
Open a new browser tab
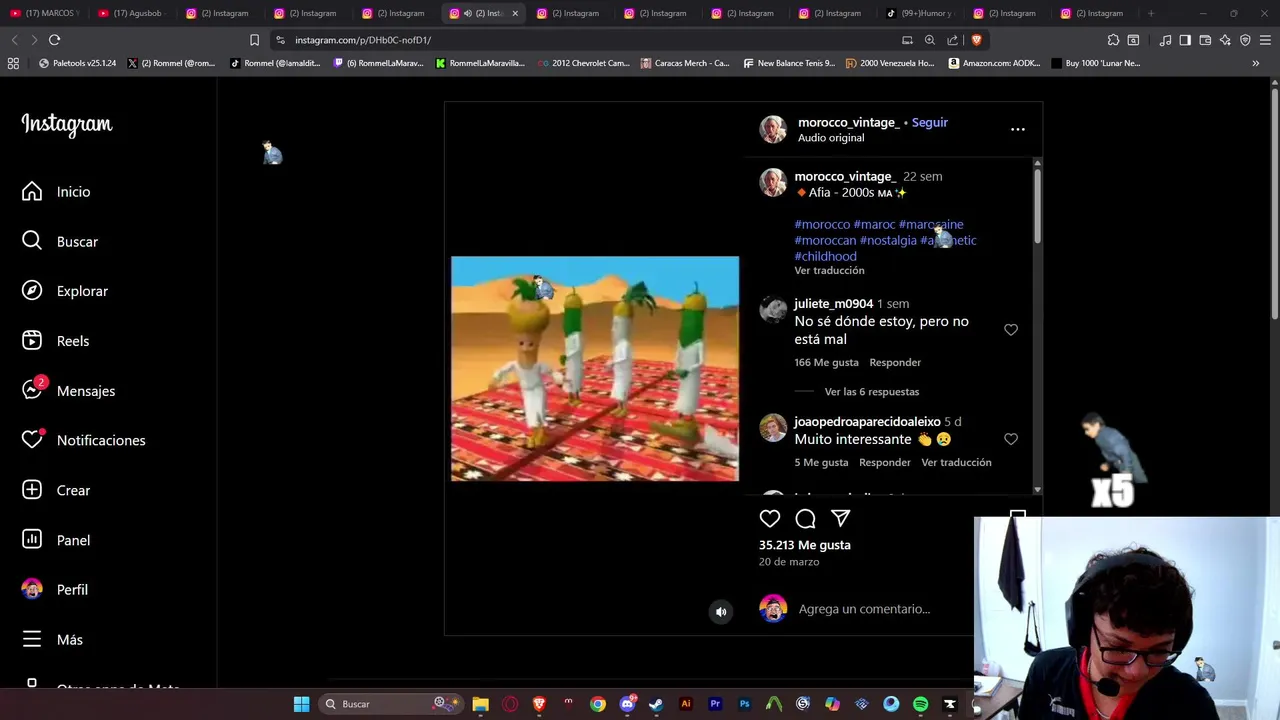click(x=1151, y=13)
